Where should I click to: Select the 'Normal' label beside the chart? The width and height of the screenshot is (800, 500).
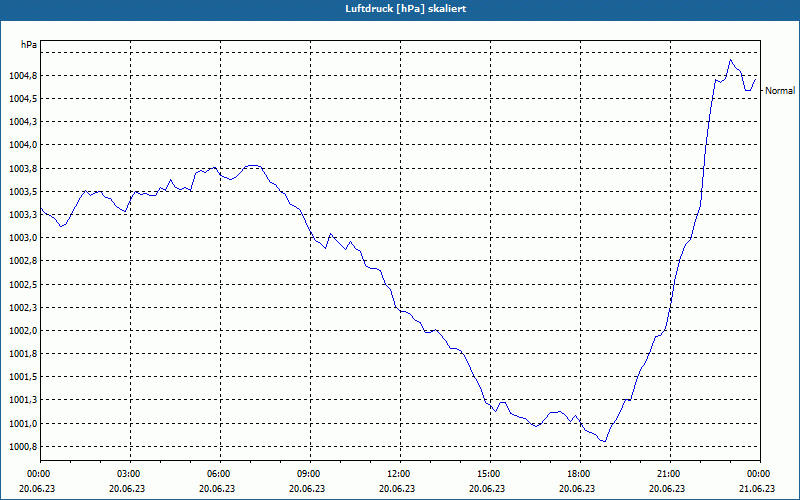tap(780, 90)
